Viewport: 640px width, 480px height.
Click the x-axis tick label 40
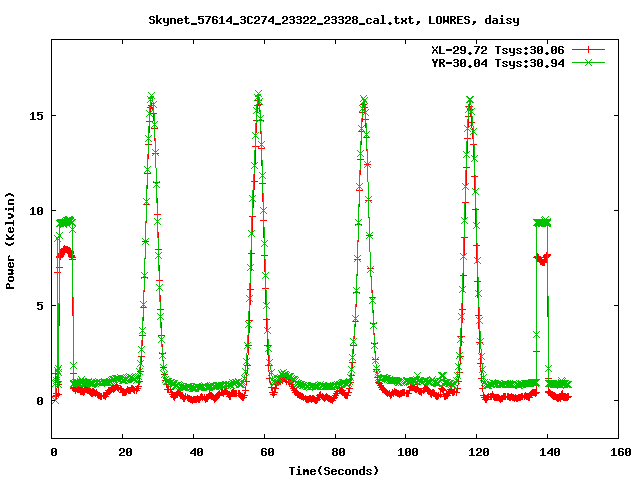pos(196,452)
